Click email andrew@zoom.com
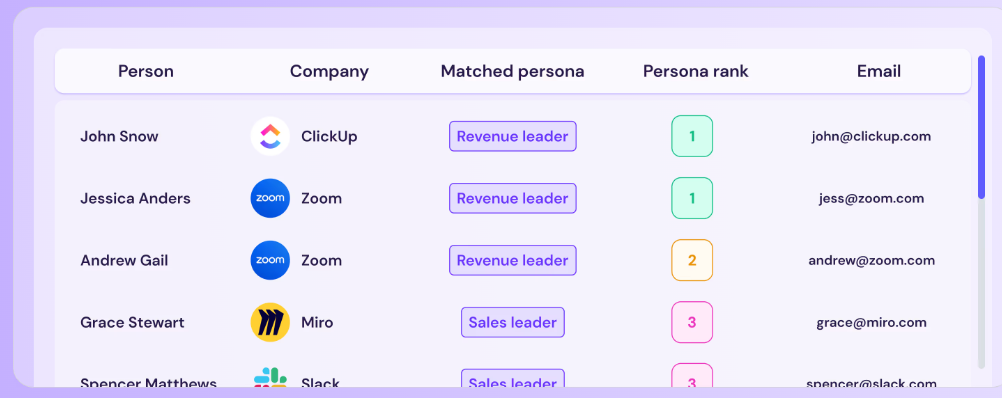This screenshot has width=1002, height=398. point(871,260)
